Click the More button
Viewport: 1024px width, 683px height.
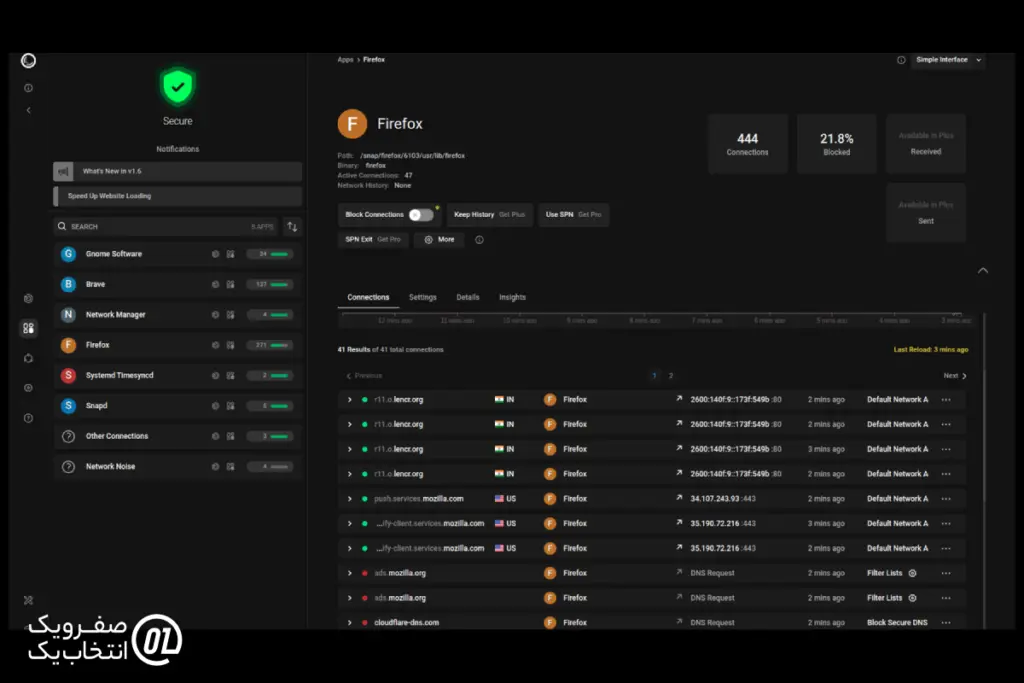pyautogui.click(x=440, y=240)
